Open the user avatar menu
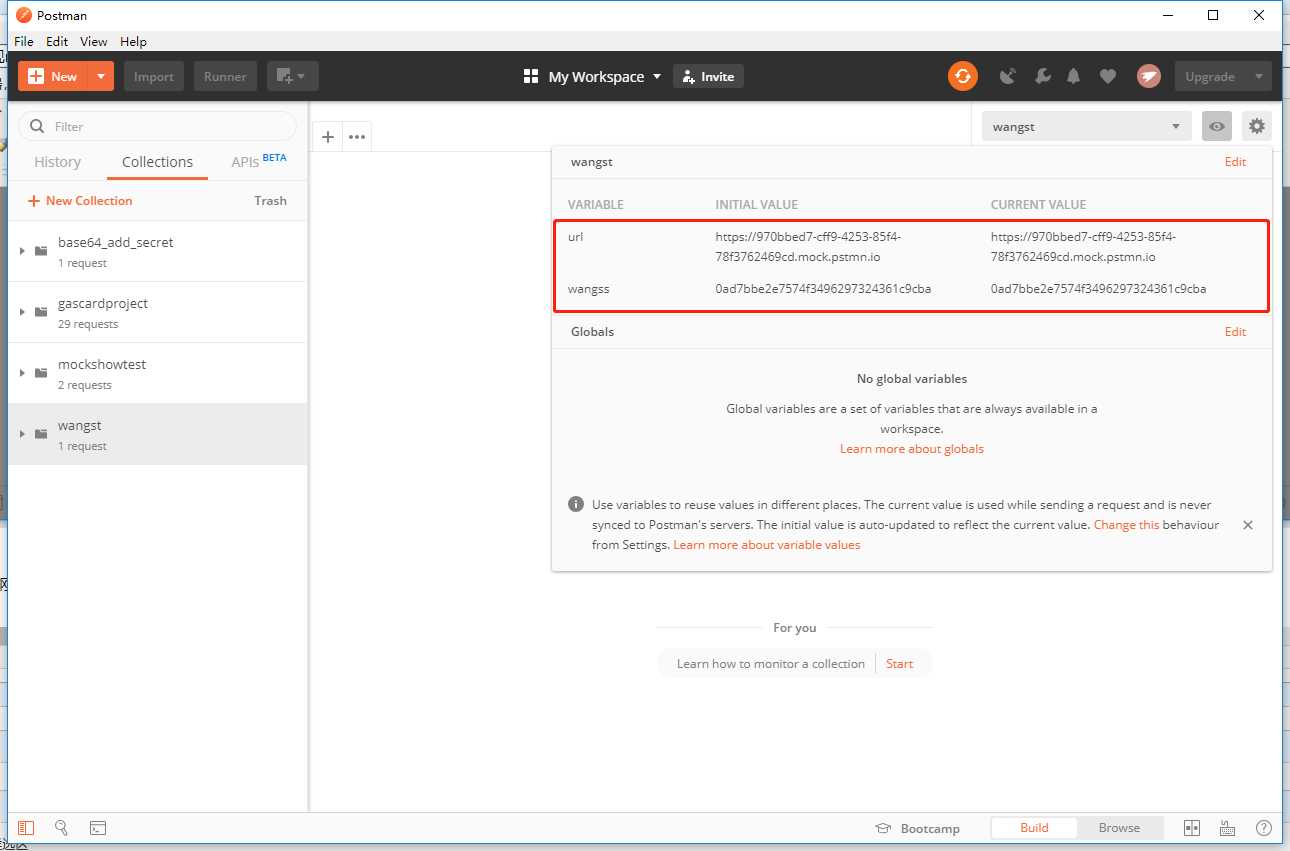Viewport: 1290px width, 851px height. (1148, 76)
